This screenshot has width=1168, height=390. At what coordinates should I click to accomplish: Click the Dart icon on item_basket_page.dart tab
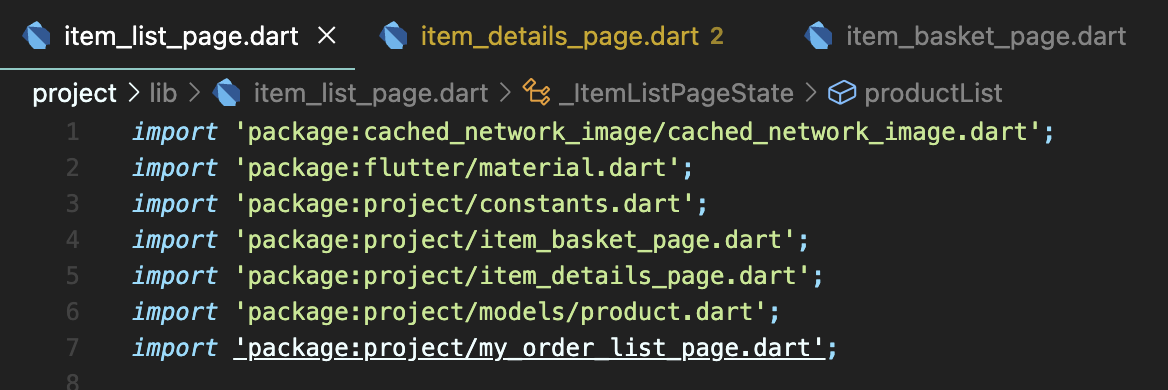819,36
